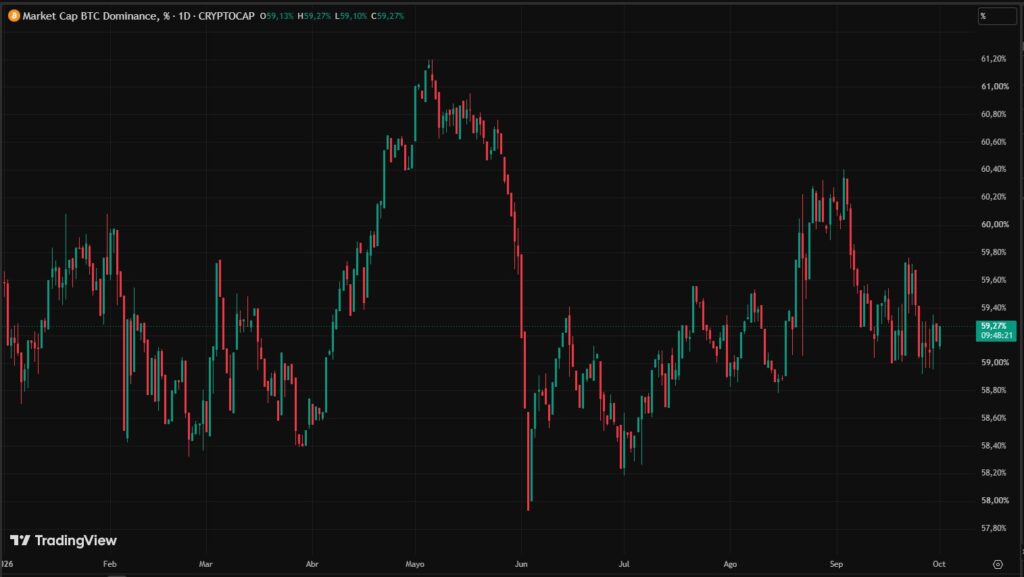Click the close value C59,27%
The width and height of the screenshot is (1024, 577).
(387, 16)
